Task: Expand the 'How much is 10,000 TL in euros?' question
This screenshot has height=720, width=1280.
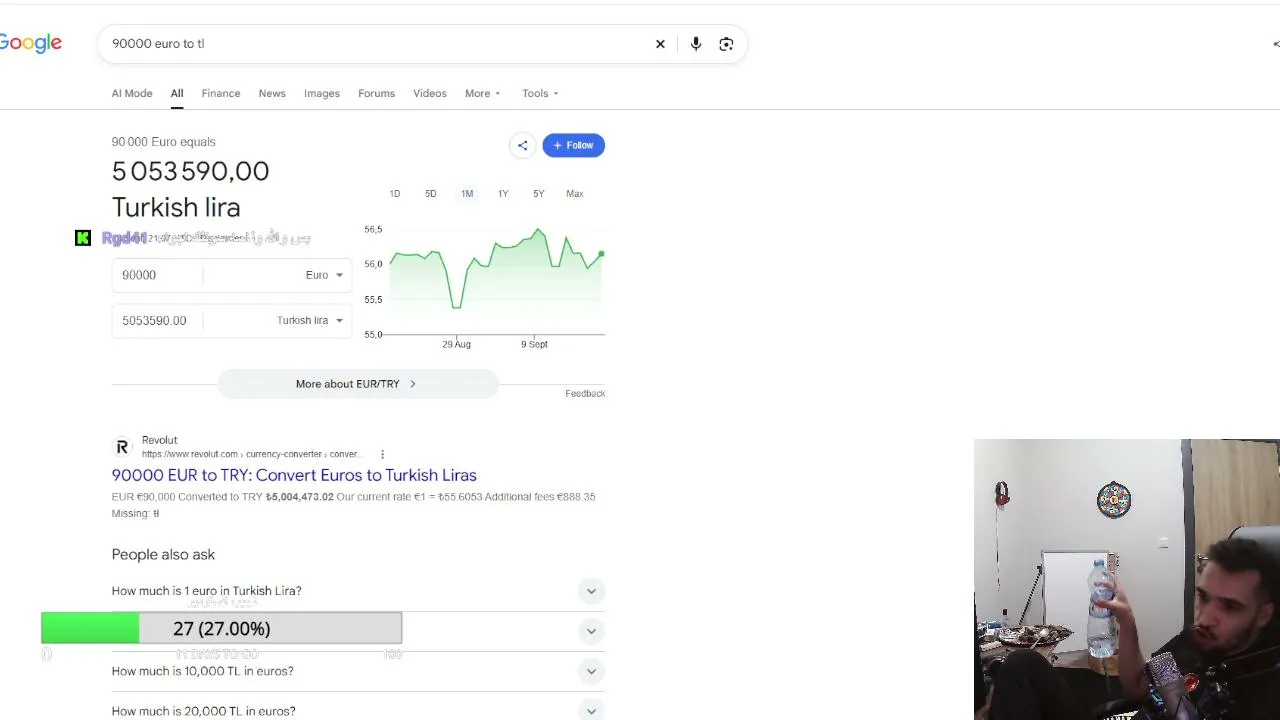Action: (358, 671)
